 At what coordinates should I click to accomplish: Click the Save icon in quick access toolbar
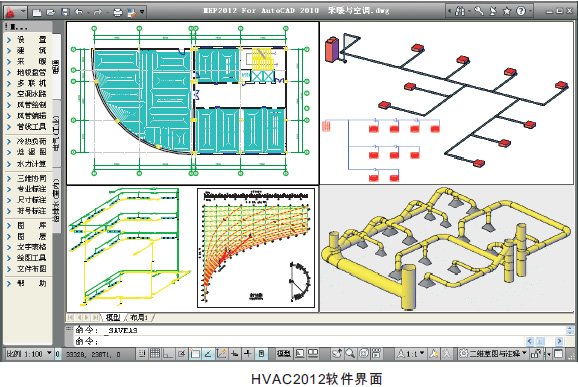[65, 12]
